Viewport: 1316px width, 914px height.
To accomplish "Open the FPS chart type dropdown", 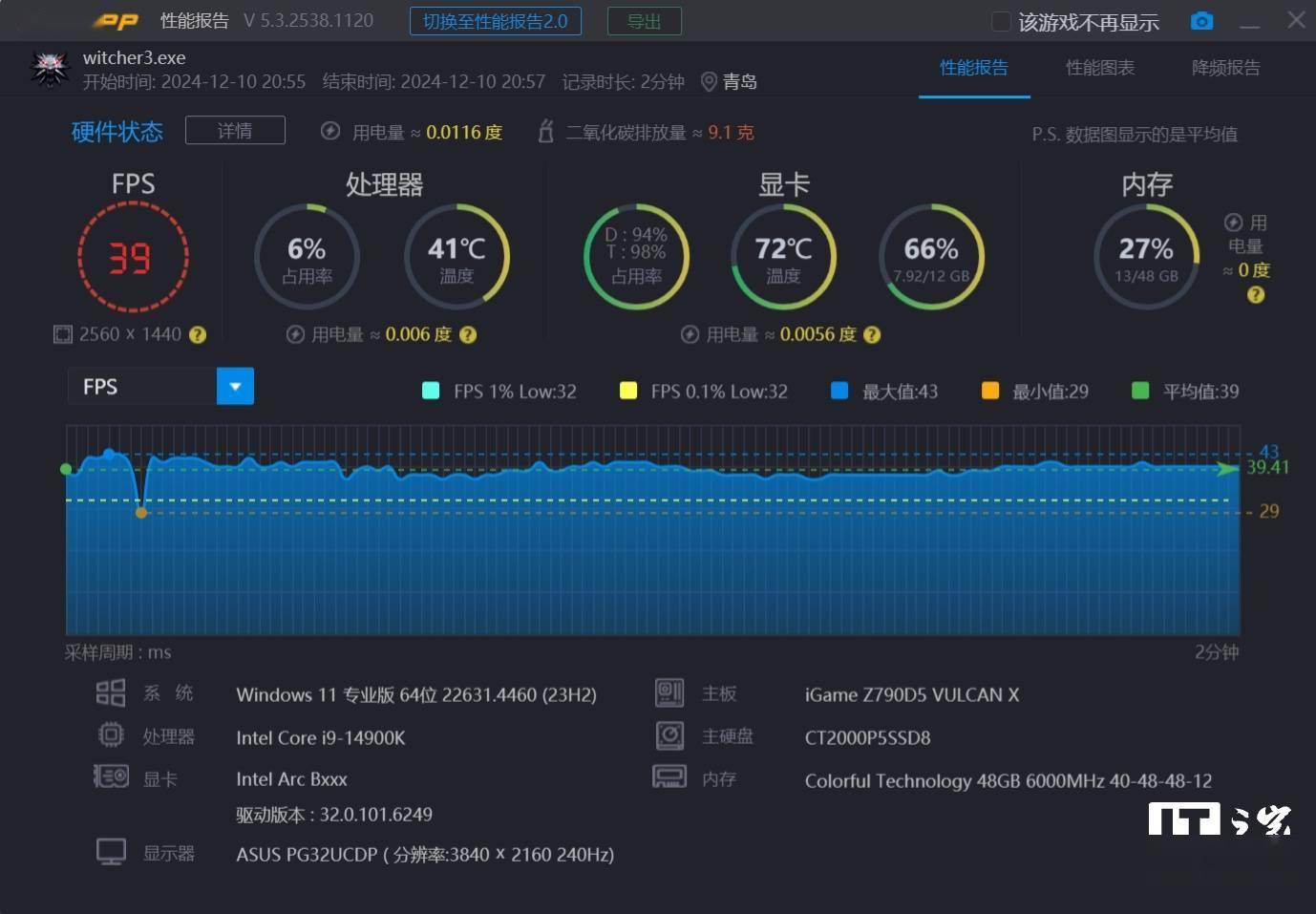I will 235,386.
